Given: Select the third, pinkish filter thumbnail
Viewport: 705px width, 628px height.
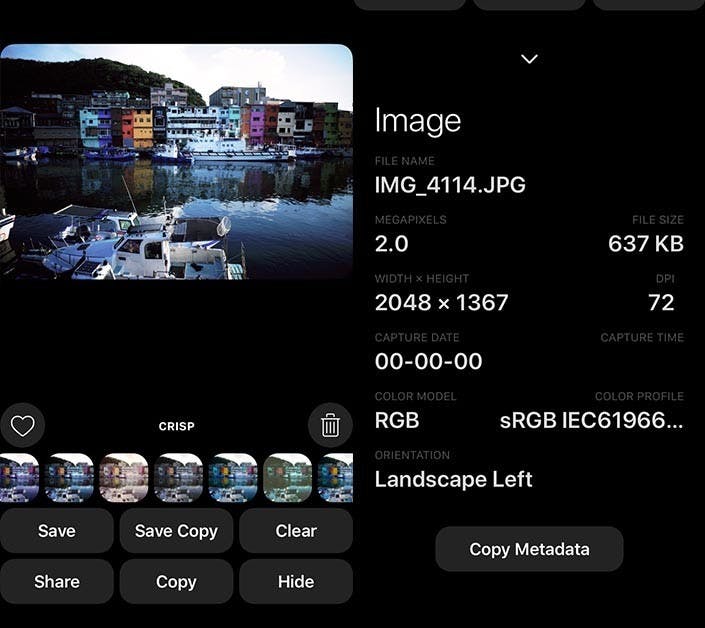Looking at the screenshot, I should pos(124,477).
